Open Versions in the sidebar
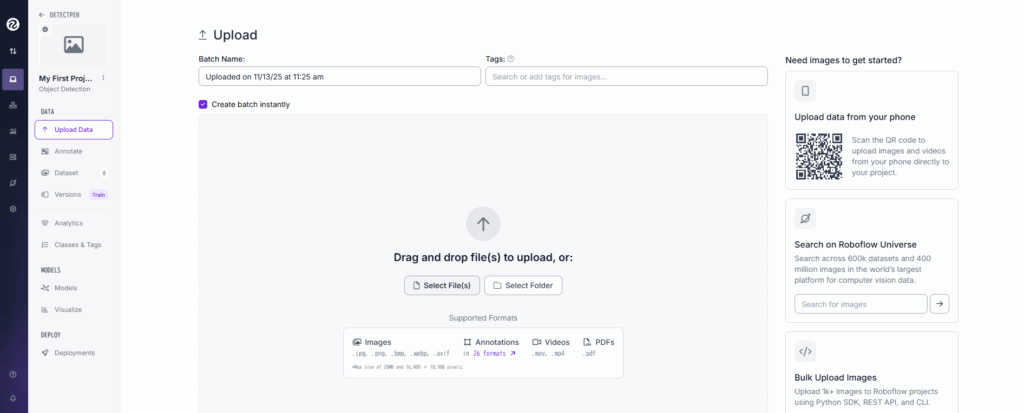Screen dimensions: 1024x413 click(x=68, y=194)
